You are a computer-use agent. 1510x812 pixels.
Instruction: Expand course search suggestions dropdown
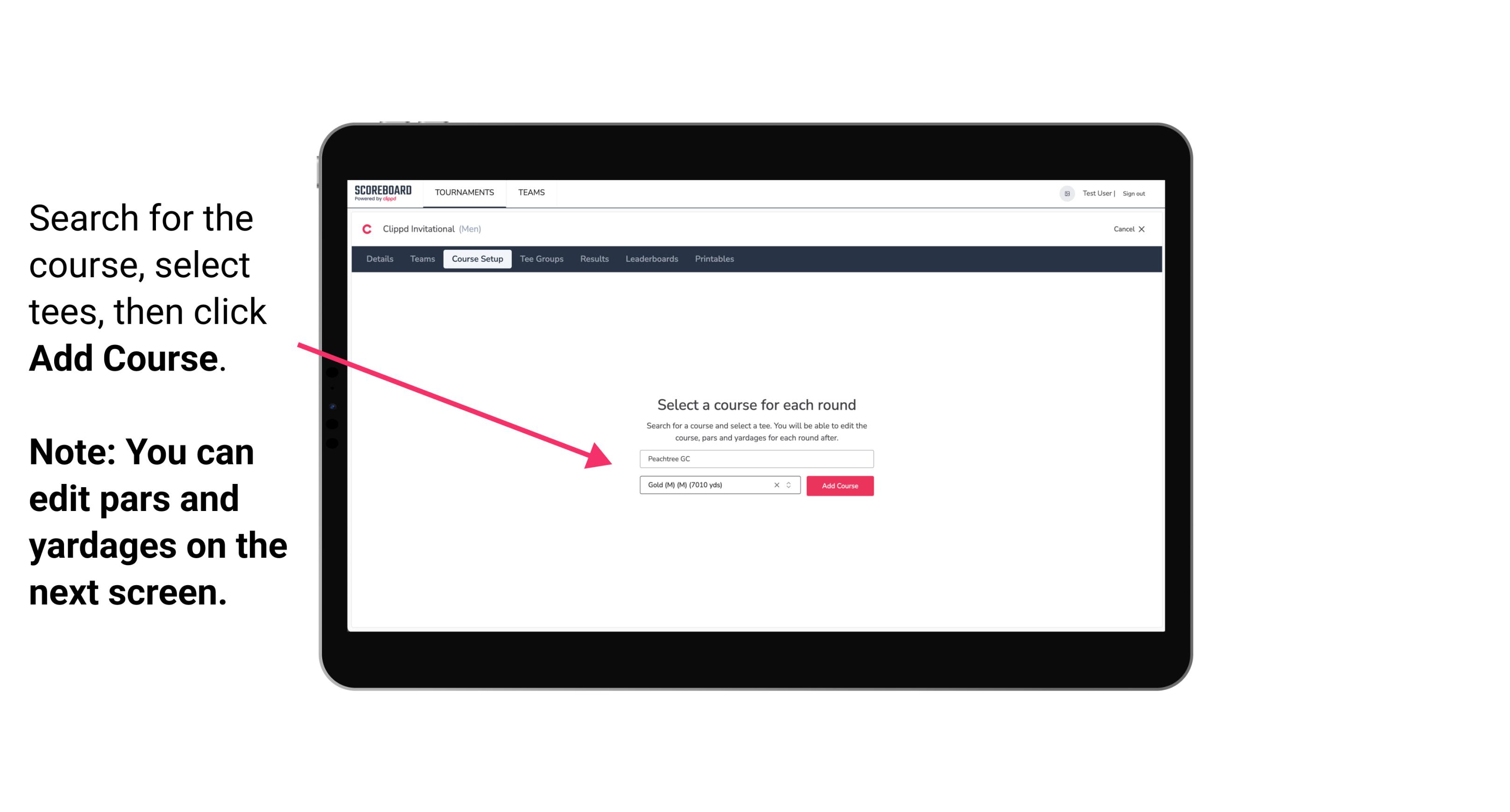755,457
